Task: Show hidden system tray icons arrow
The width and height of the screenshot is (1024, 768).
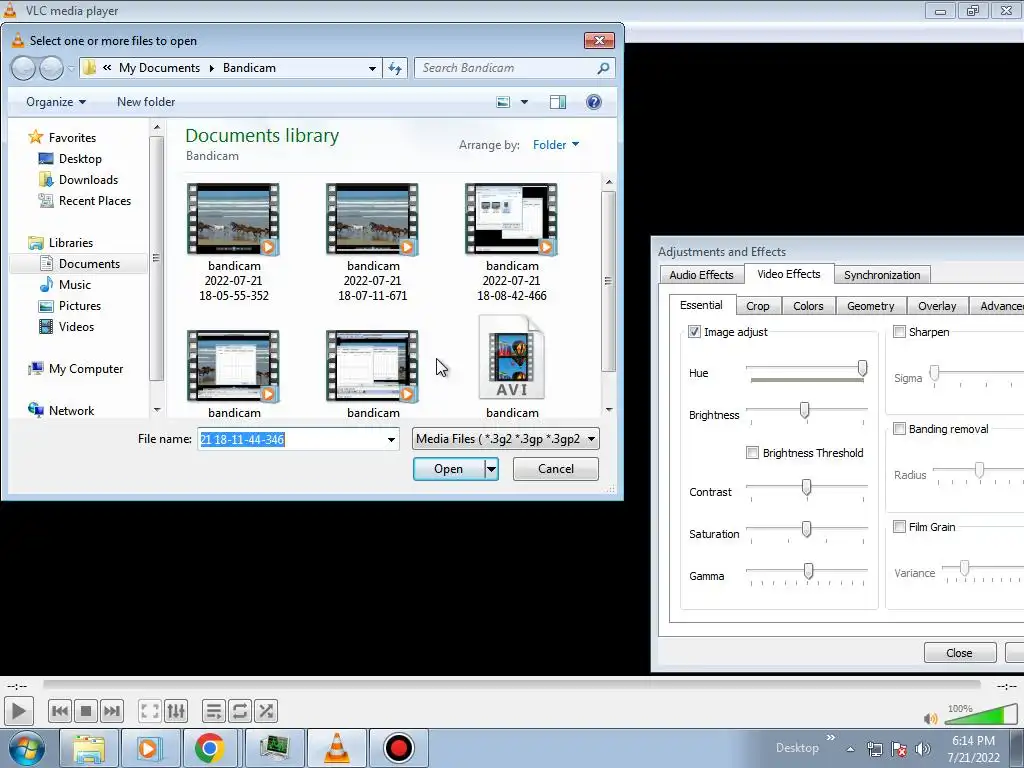Action: [x=850, y=749]
